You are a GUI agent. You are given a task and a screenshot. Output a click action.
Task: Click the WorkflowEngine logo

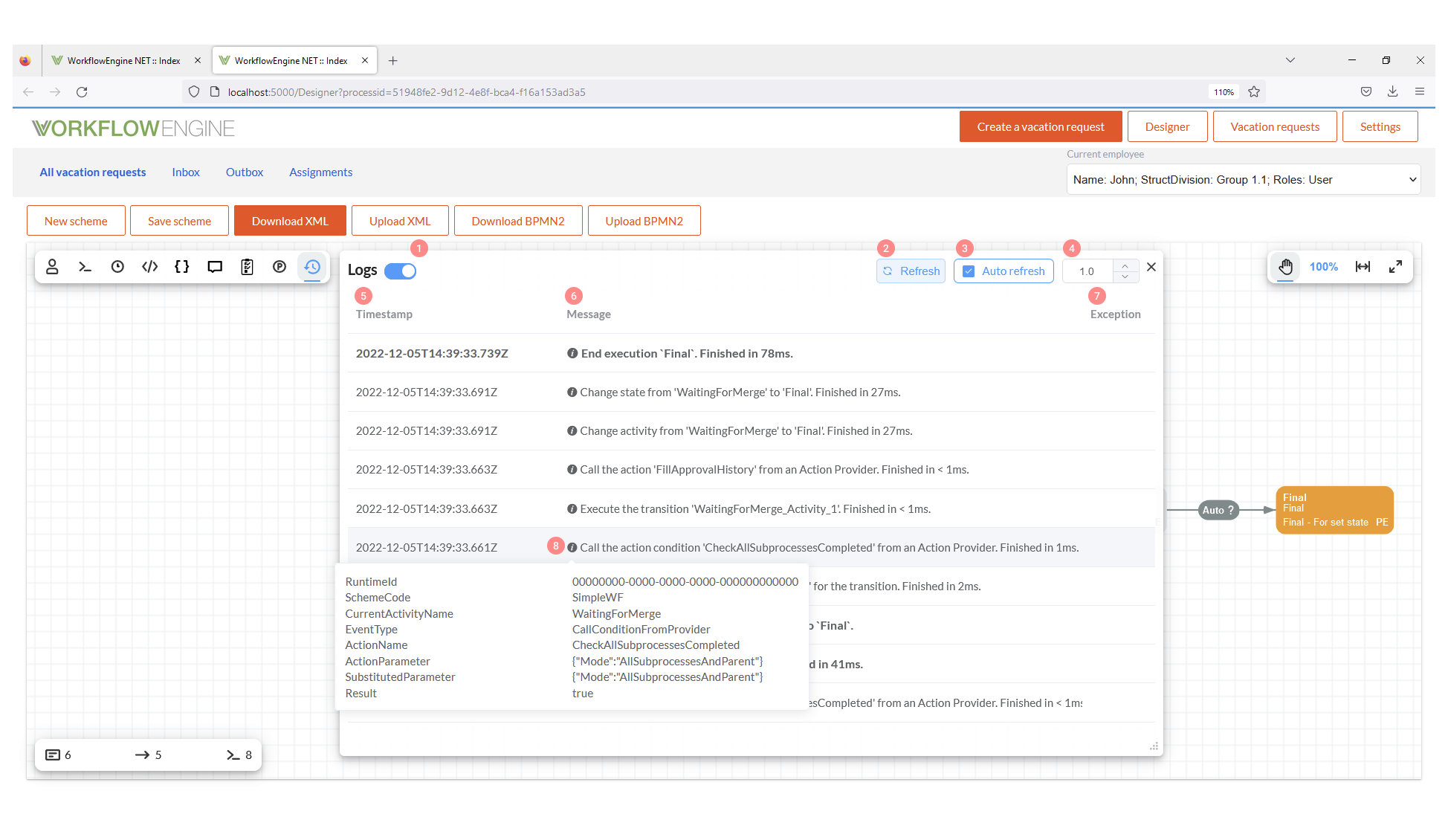point(133,129)
